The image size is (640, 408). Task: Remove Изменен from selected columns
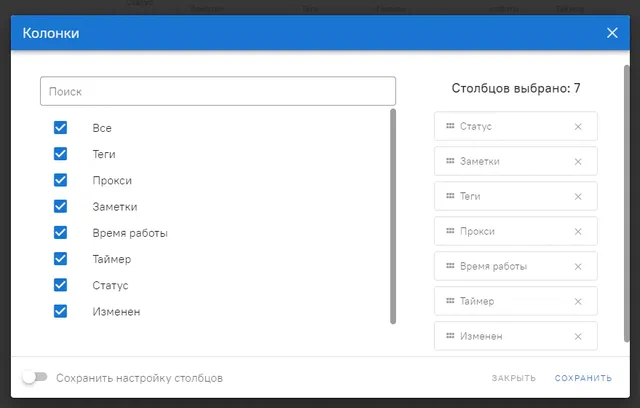[x=578, y=337]
